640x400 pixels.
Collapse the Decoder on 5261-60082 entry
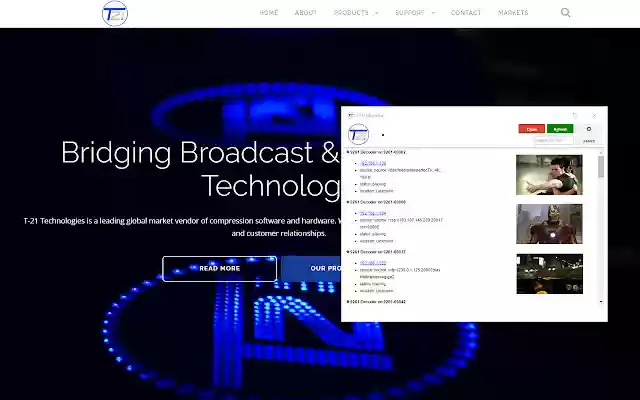[348, 152]
